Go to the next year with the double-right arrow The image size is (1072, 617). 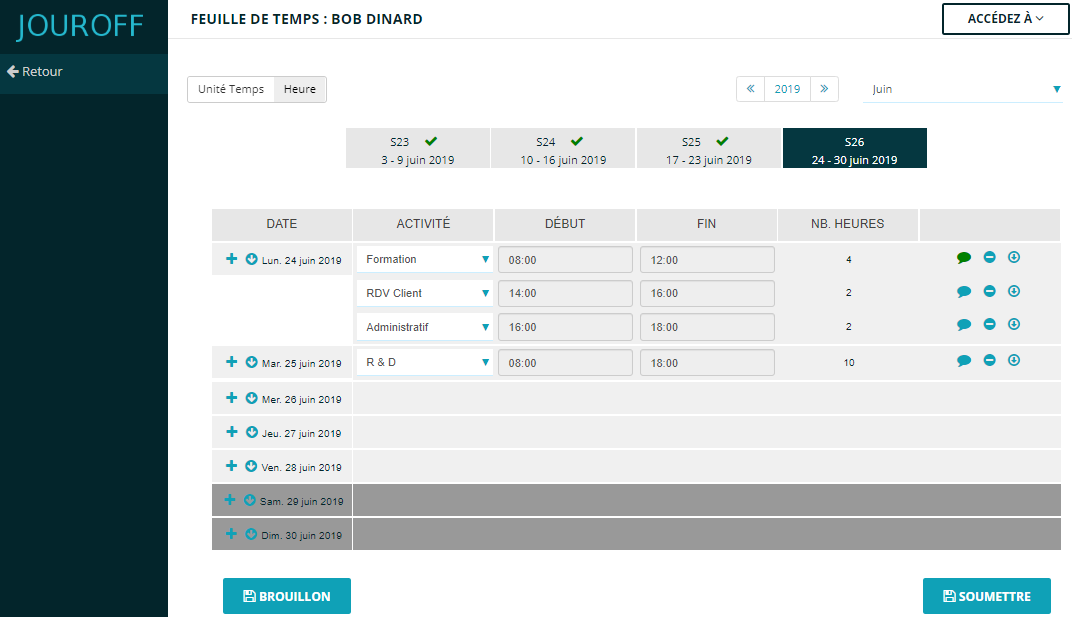click(x=824, y=89)
